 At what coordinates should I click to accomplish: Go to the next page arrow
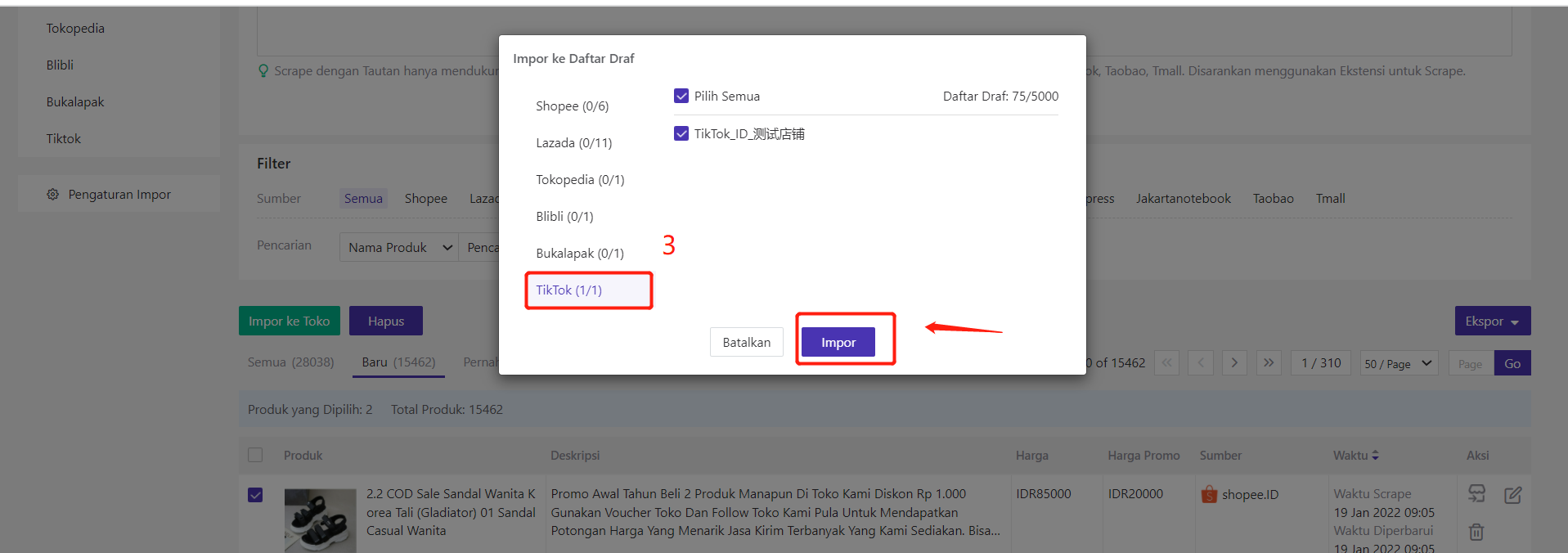point(1234,363)
